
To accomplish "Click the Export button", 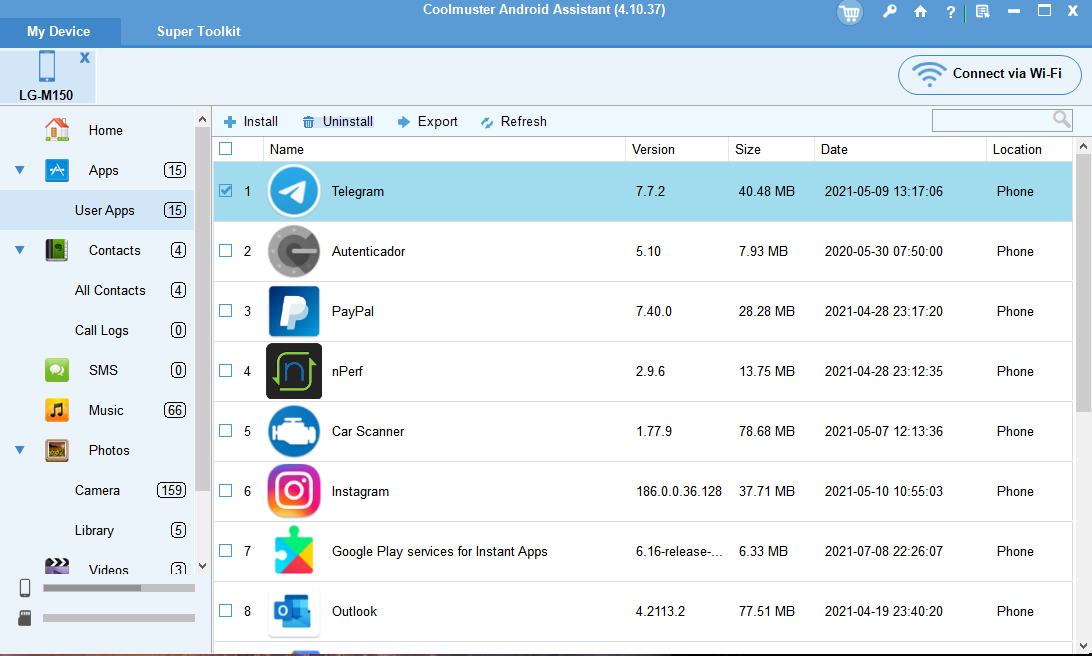I will [428, 121].
